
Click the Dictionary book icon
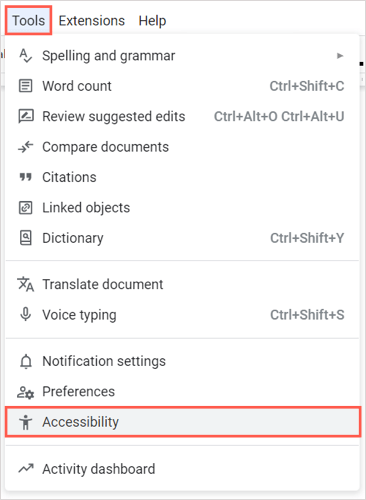tap(26, 238)
